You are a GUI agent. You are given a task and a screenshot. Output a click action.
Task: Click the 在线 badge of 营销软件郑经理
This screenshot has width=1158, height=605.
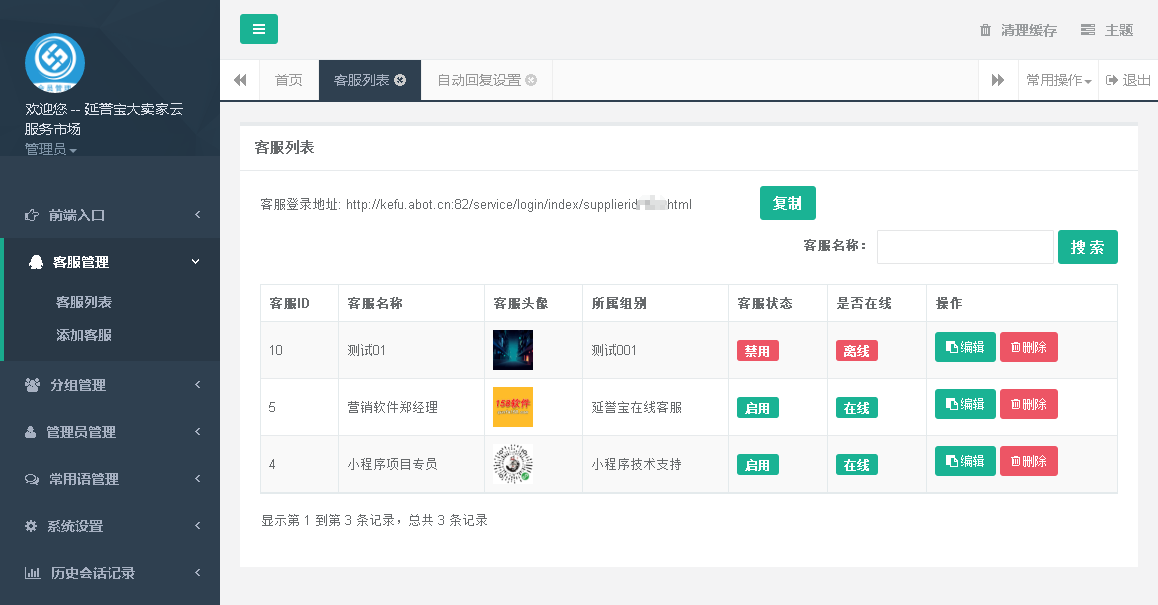pos(857,408)
